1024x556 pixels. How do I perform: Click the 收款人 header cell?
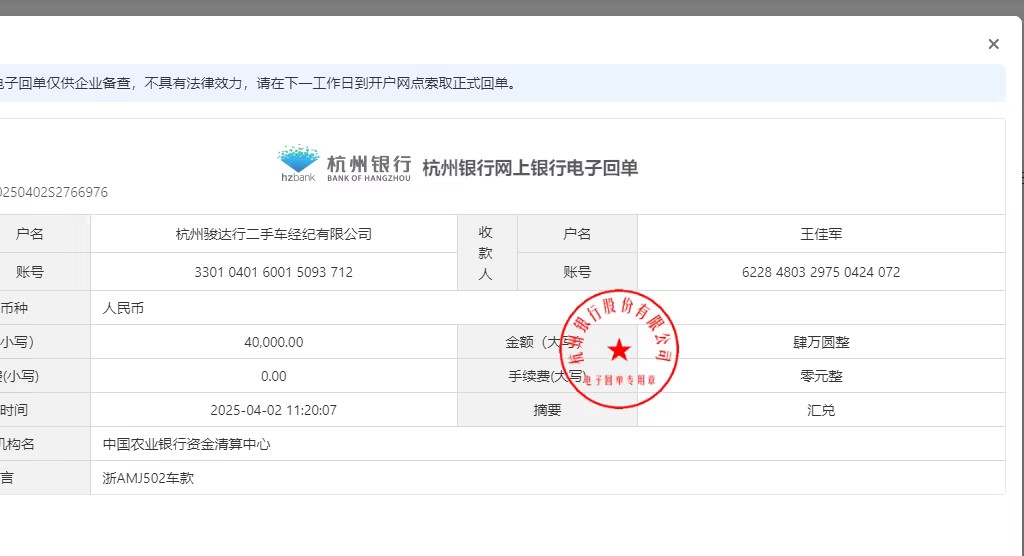(x=487, y=253)
